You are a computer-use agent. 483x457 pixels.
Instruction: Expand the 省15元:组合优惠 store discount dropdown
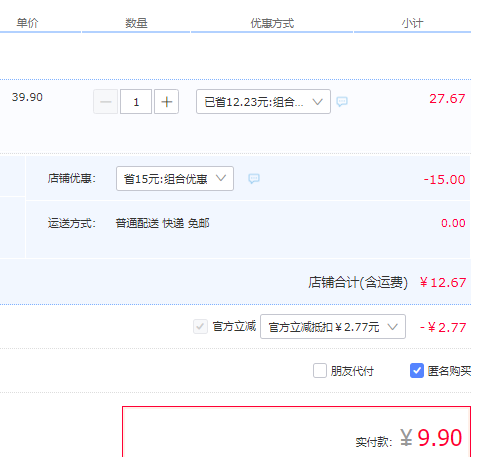tap(175, 179)
